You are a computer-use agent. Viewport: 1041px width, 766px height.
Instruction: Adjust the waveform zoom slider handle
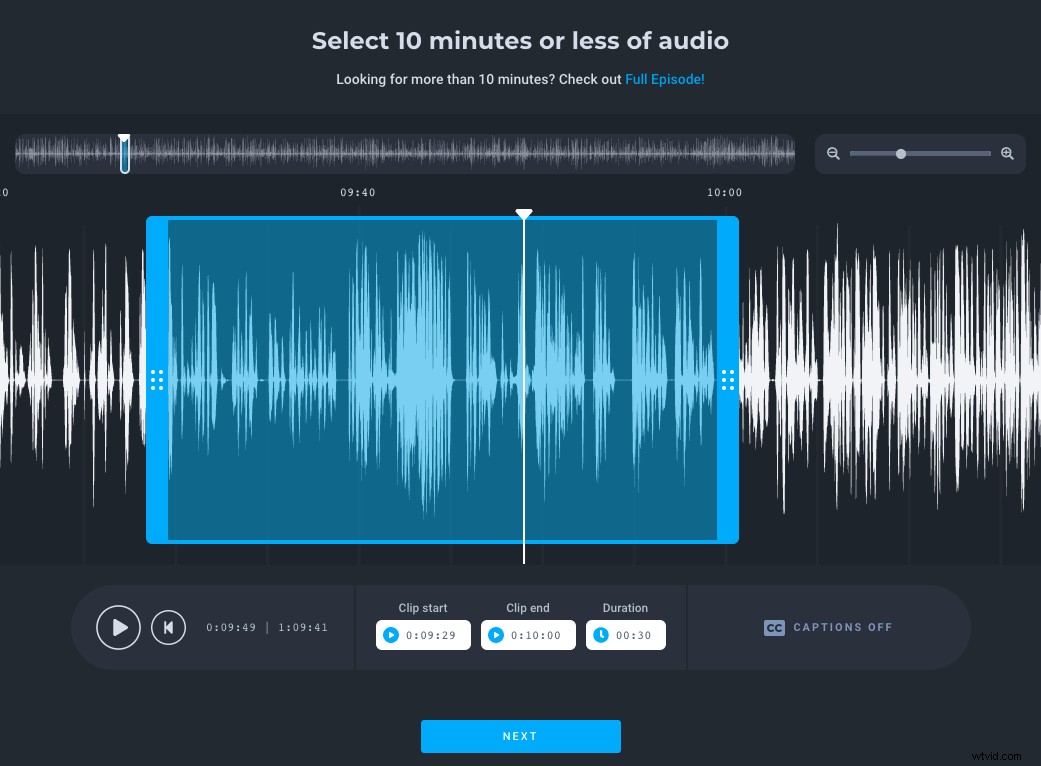coord(901,153)
